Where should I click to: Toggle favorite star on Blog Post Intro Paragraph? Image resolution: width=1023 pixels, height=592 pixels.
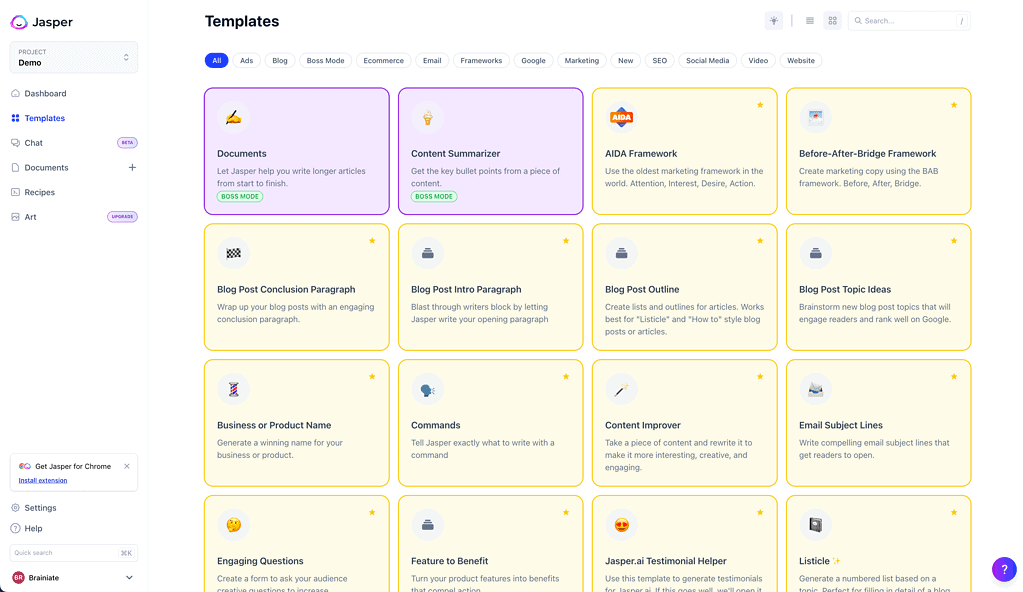pyautogui.click(x=566, y=241)
